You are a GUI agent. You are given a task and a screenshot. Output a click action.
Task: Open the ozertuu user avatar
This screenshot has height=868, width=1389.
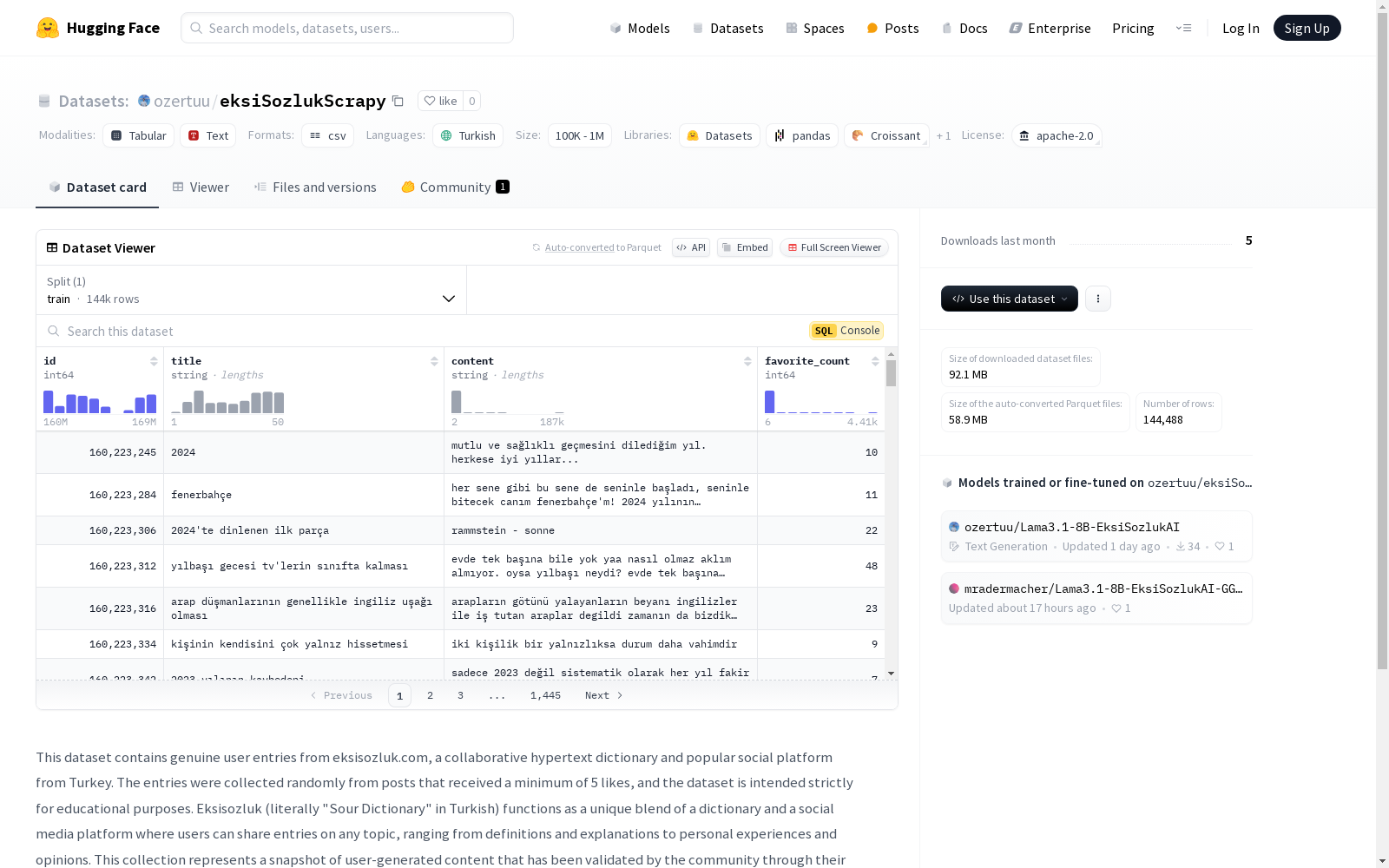(x=144, y=101)
